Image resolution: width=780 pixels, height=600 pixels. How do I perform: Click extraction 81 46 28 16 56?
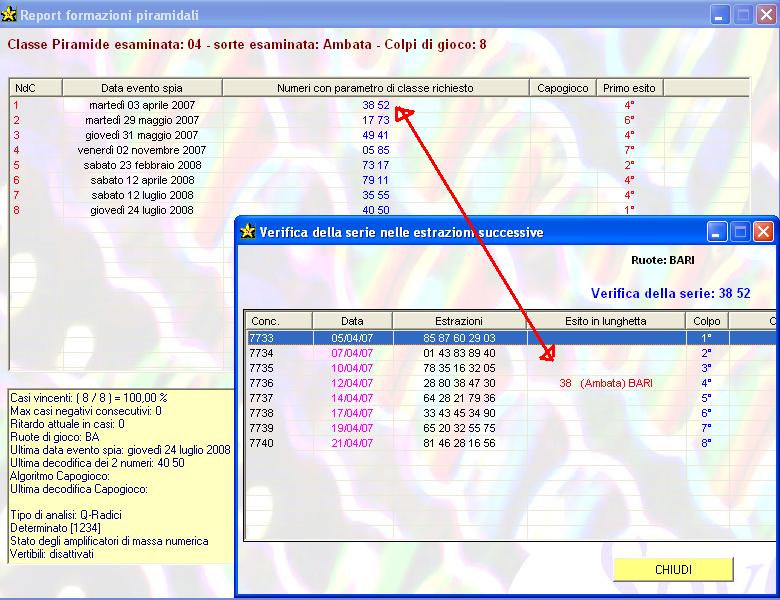click(x=459, y=443)
